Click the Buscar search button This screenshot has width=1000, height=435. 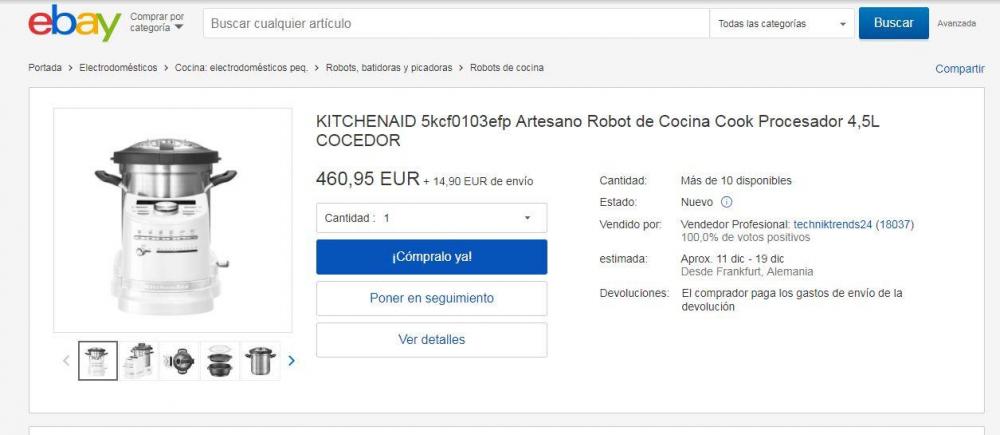point(893,23)
